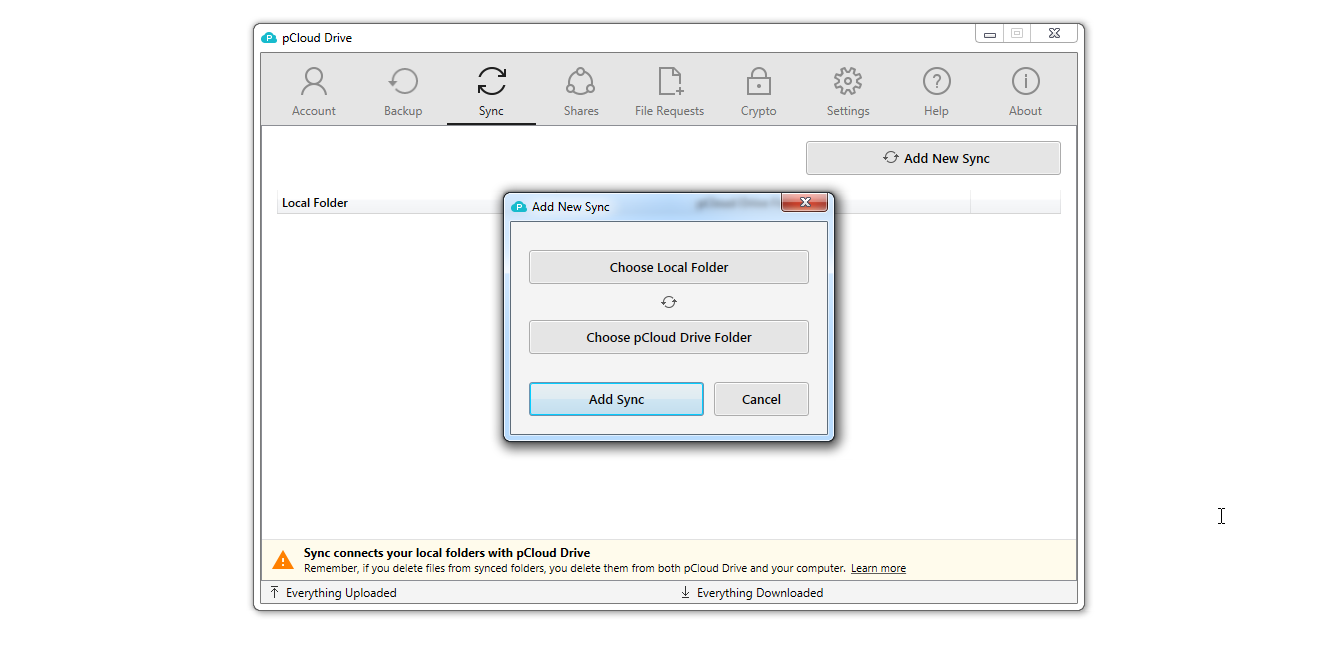Click the upload arrow status icon
The image size is (1327, 654).
click(x=274, y=593)
